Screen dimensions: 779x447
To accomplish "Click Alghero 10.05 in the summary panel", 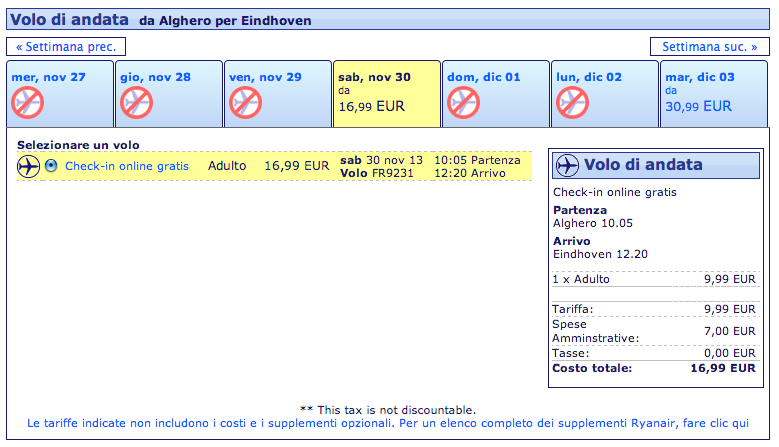I will point(593,223).
